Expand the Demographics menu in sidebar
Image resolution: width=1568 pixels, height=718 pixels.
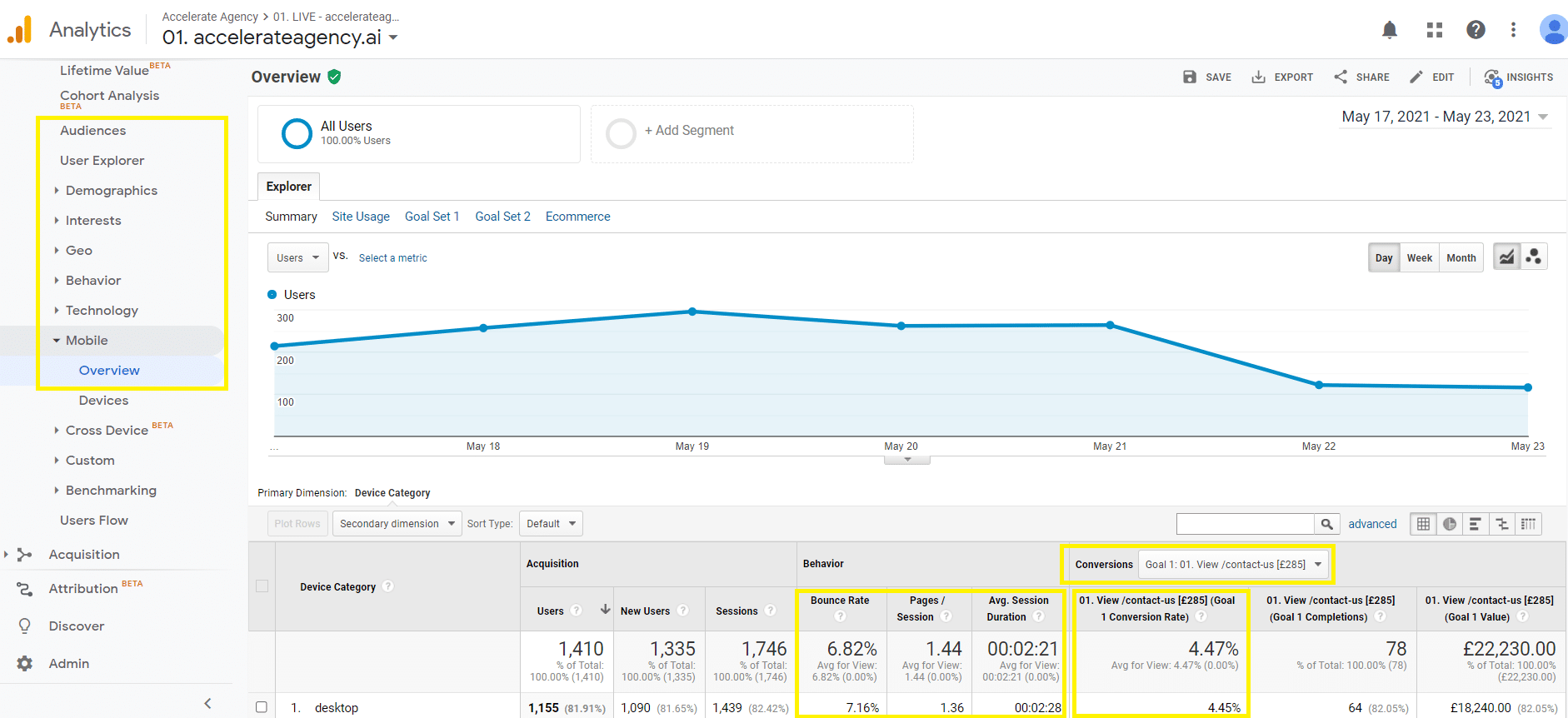[111, 191]
